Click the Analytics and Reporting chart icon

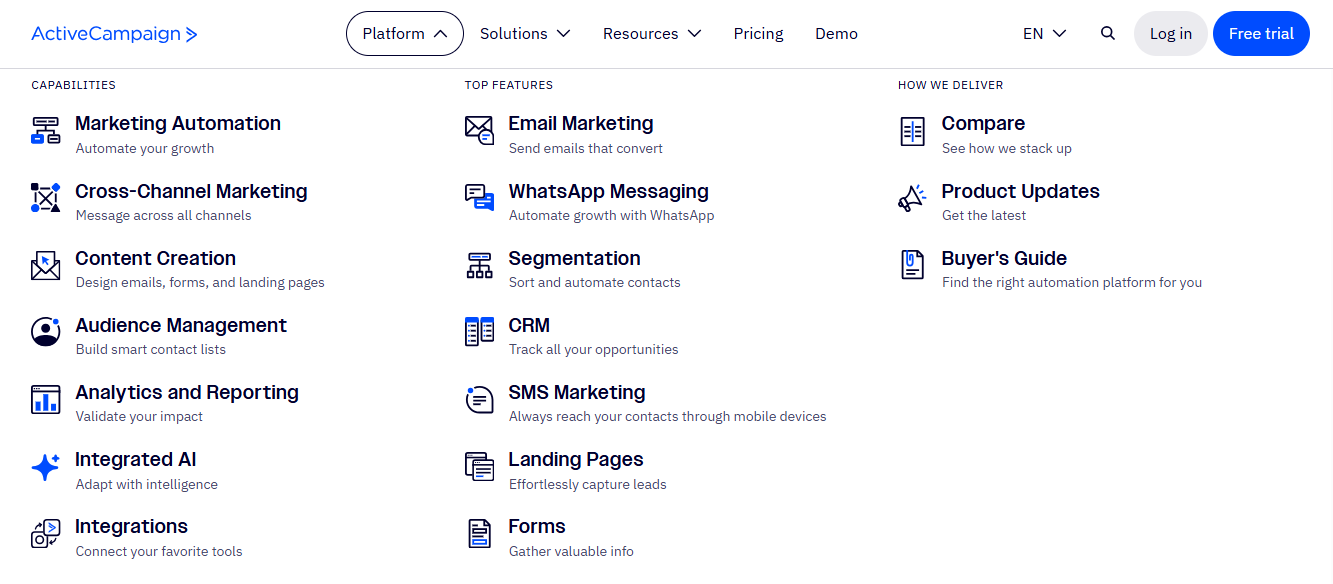click(45, 399)
